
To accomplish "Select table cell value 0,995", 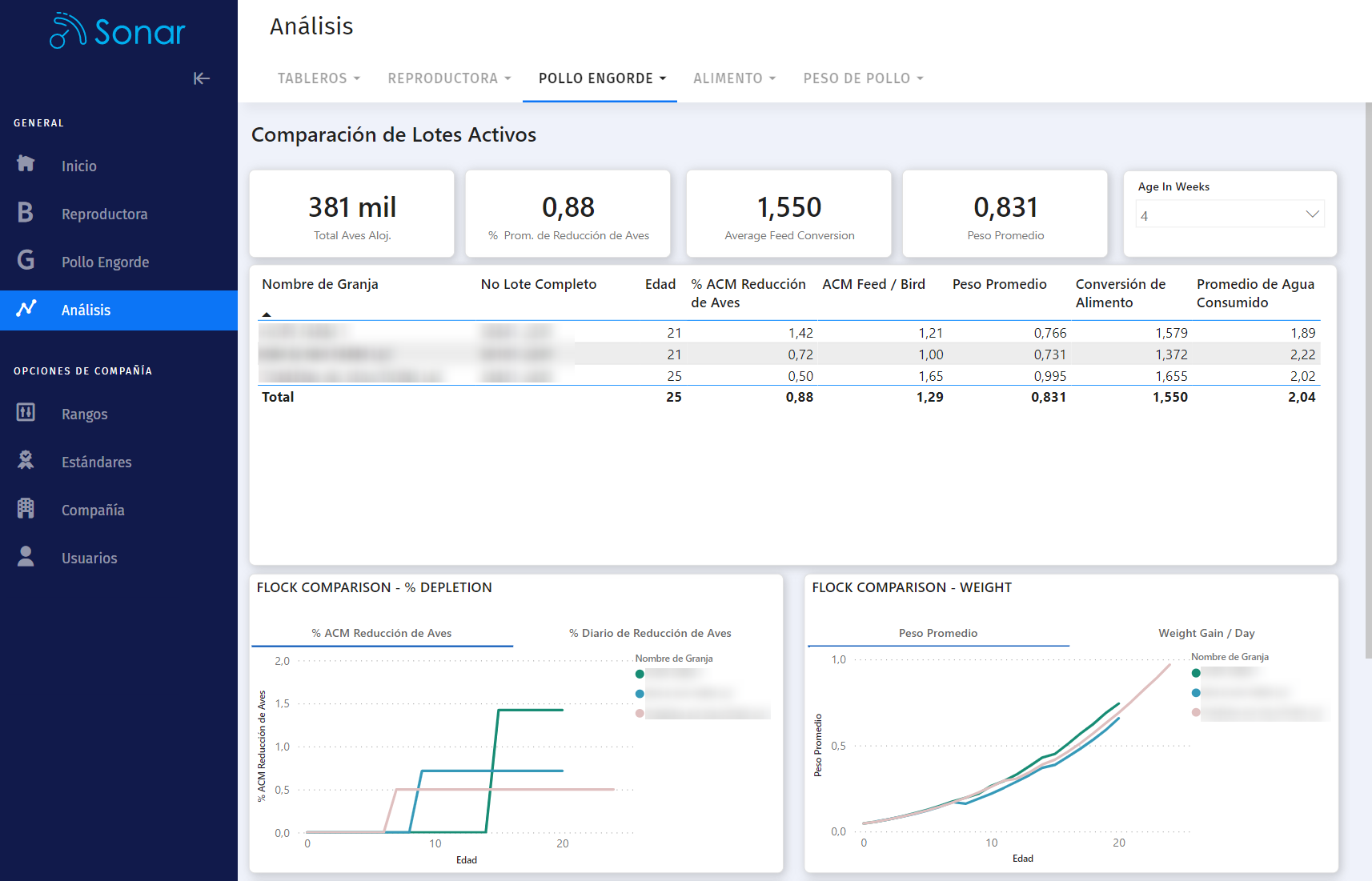I will point(1049,376).
